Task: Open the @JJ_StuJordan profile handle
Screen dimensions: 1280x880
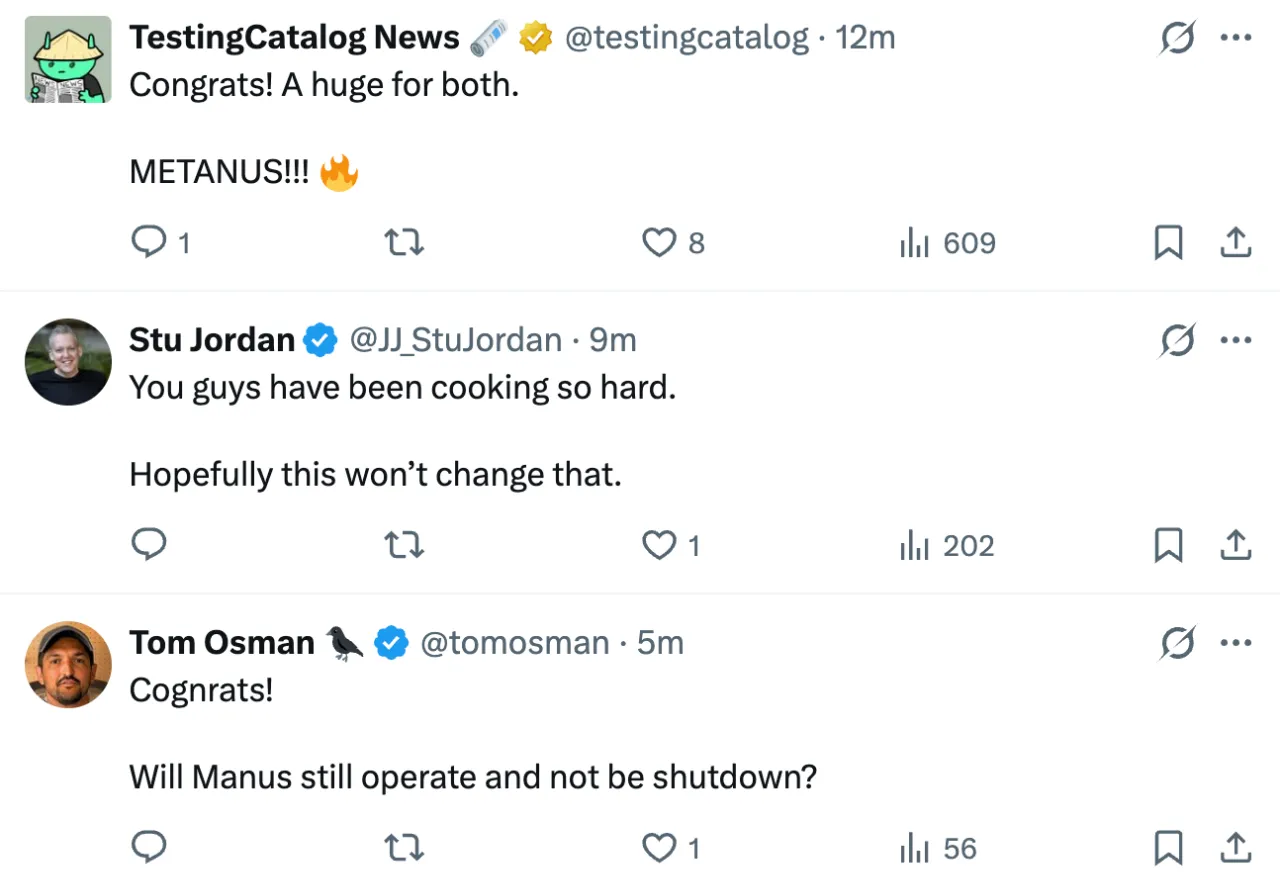Action: (x=455, y=341)
